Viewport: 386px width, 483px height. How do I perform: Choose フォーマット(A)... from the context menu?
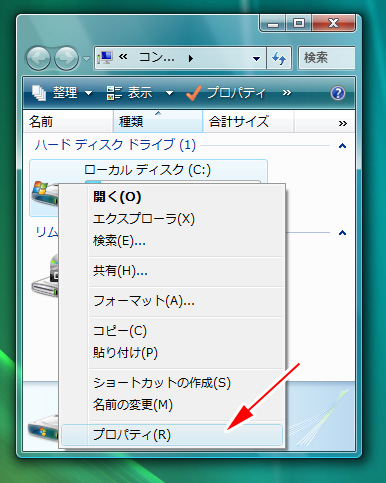tap(172, 301)
